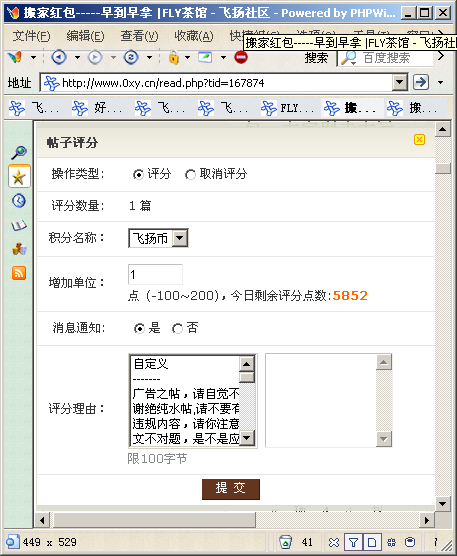This screenshot has width=457, height=556.
Task: Switch to the last 擦... tab
Action: tap(416, 108)
